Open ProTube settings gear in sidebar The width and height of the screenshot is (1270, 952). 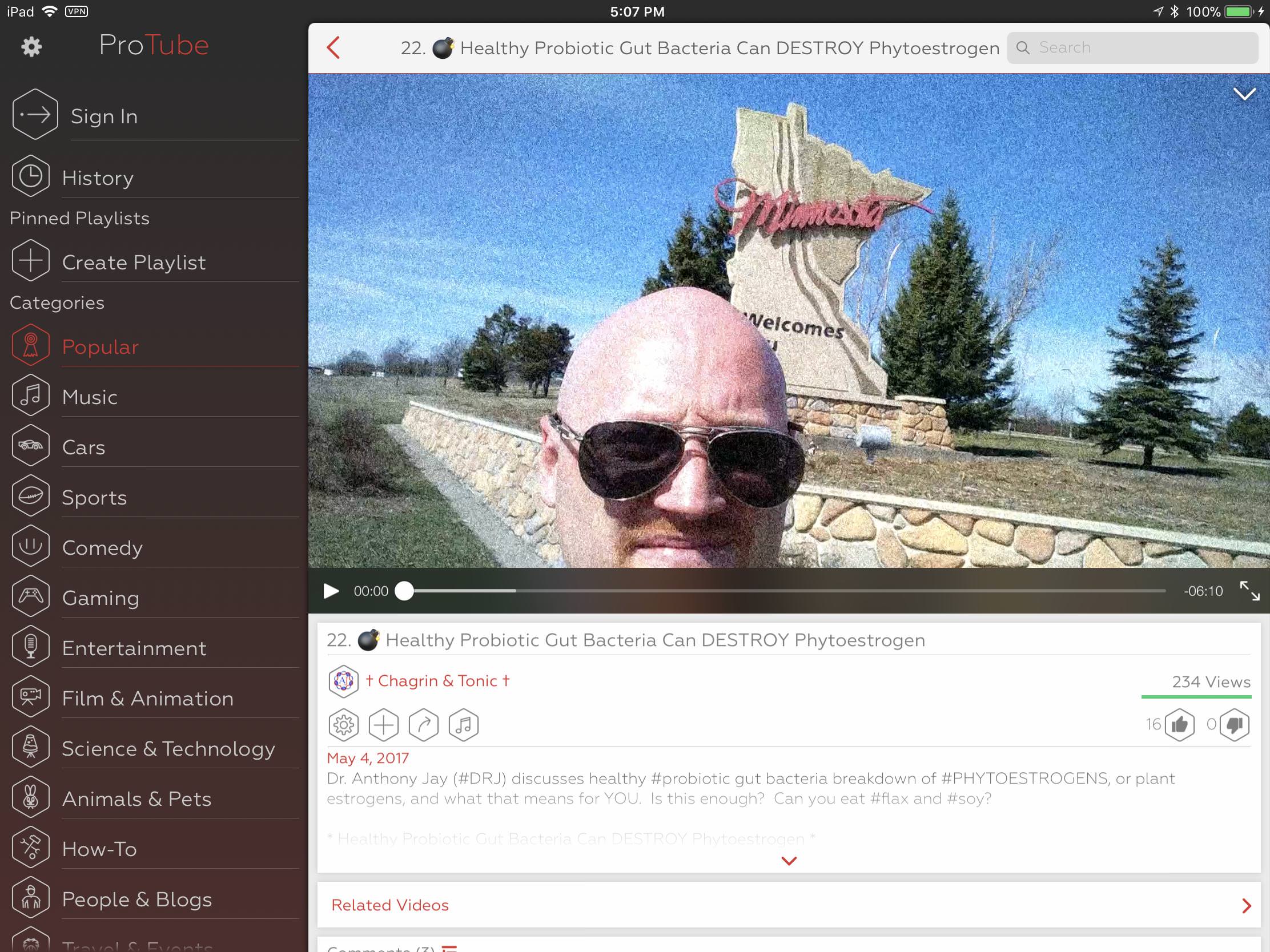[31, 47]
